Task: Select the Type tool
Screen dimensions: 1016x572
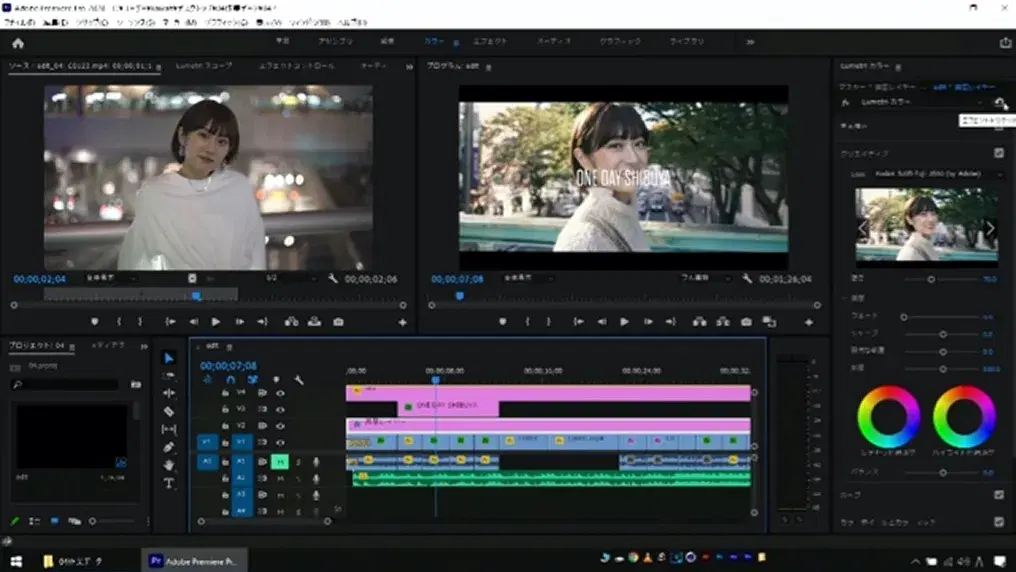Action: click(x=168, y=483)
